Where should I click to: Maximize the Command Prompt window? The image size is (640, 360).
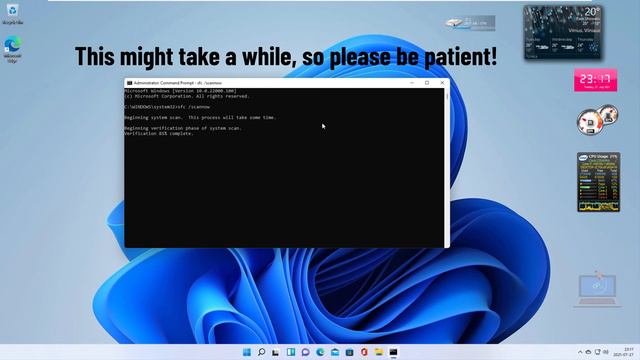click(427, 83)
